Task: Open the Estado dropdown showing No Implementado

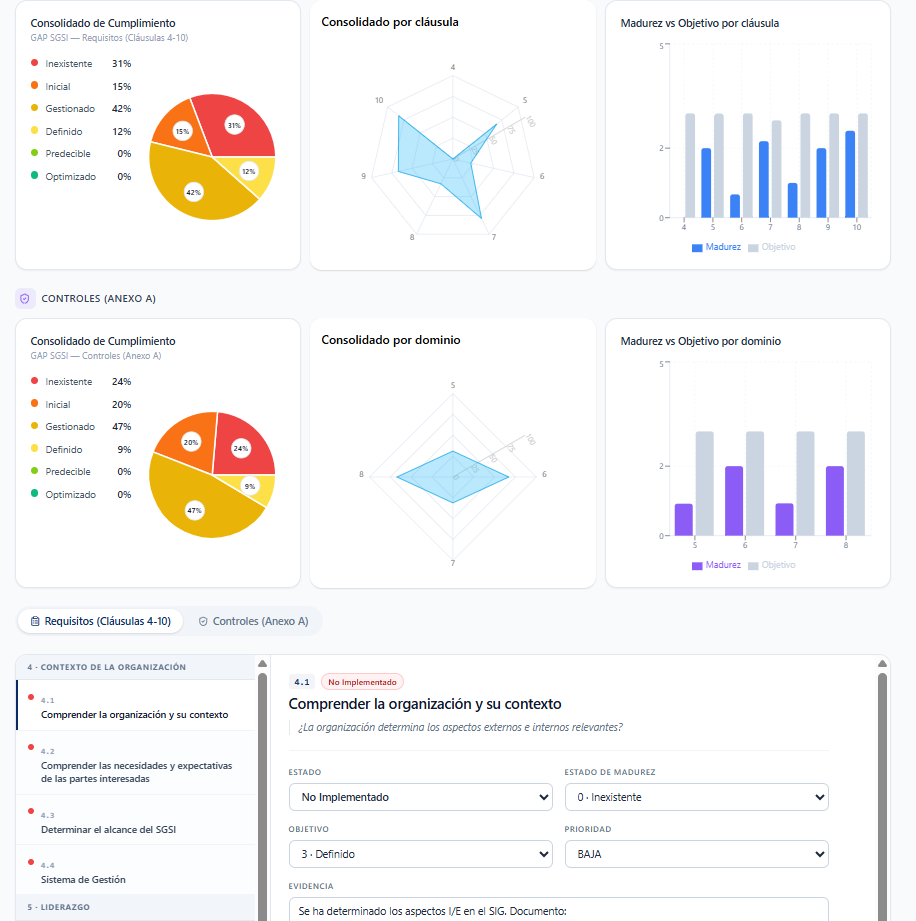Action: (x=421, y=797)
